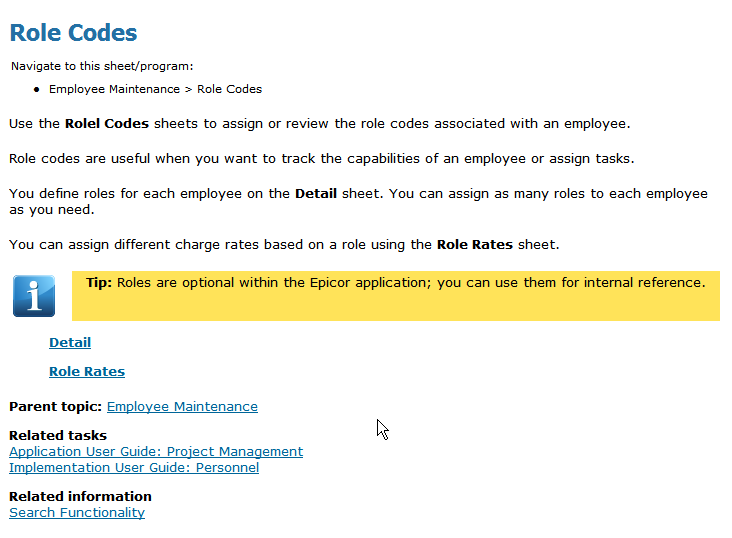The width and height of the screenshot is (732, 538).
Task: Follow the Search Functionality link
Action: [x=77, y=512]
